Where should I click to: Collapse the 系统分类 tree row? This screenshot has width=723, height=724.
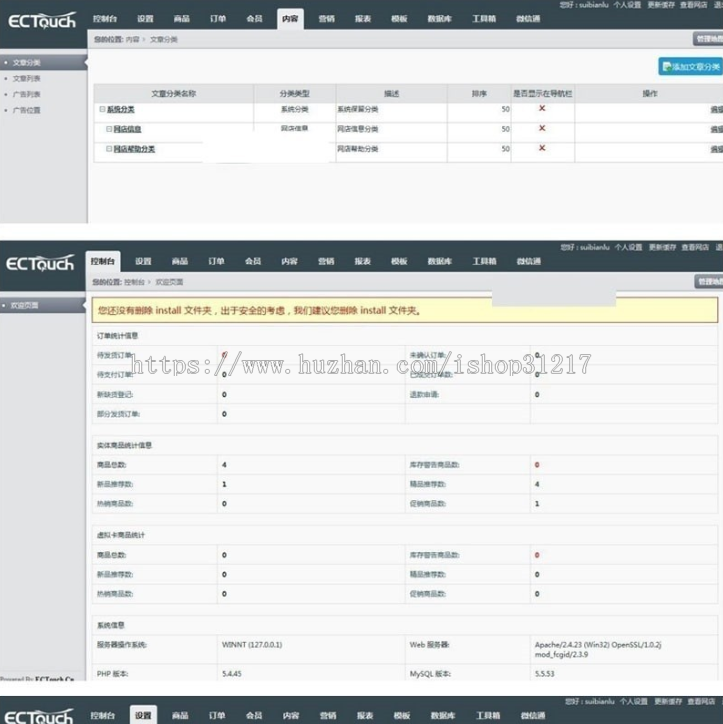[102, 109]
